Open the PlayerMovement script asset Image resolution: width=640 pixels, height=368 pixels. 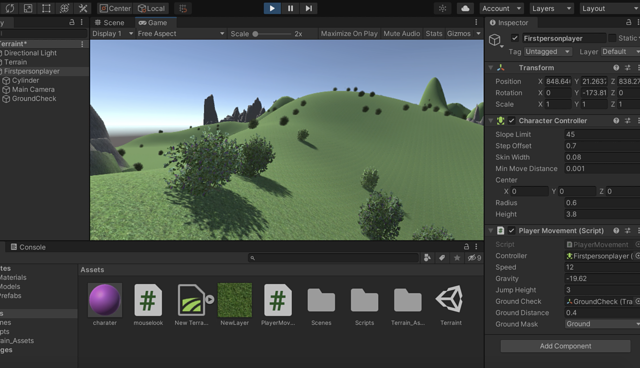pos(278,300)
